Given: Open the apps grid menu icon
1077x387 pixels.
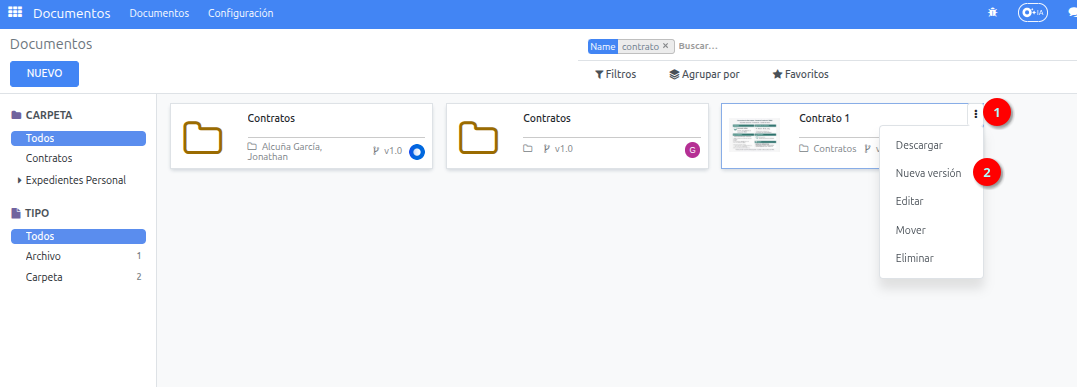Looking at the screenshot, I should point(14,12).
